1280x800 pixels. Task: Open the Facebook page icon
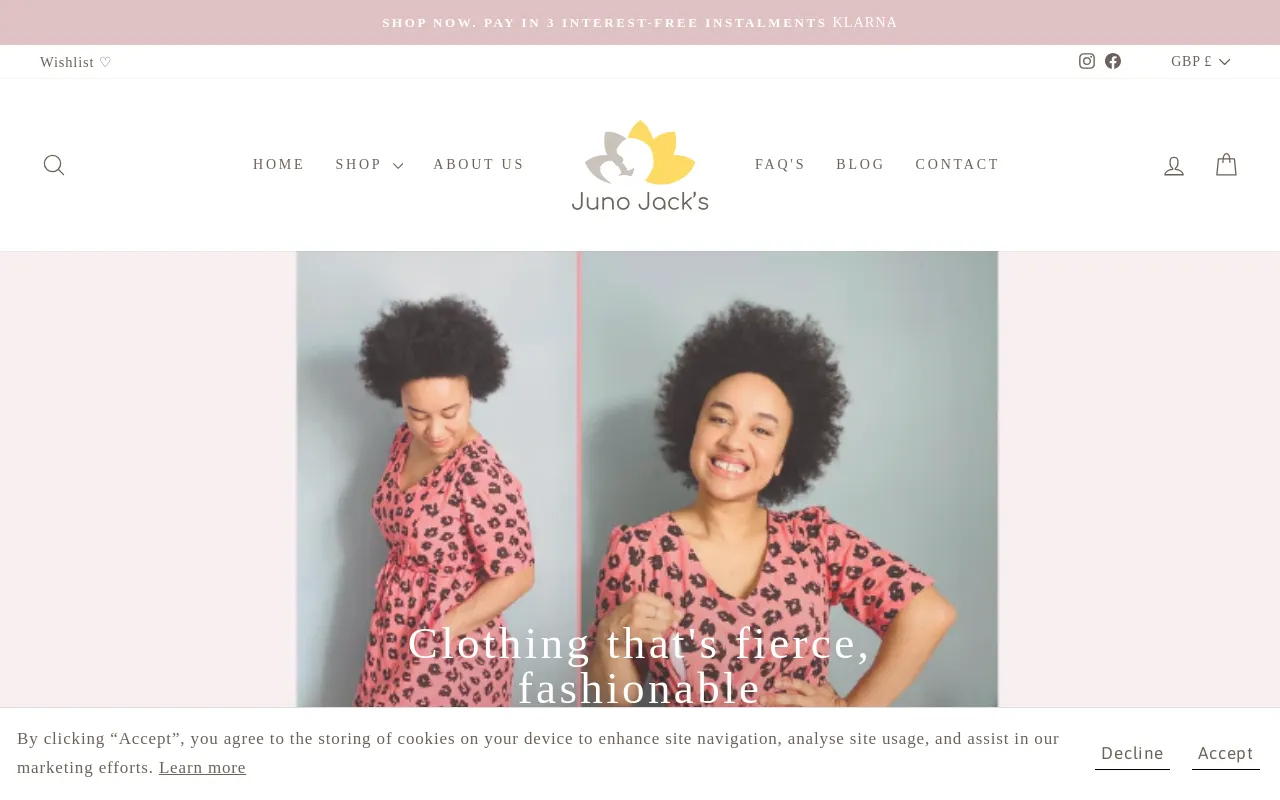[x=1113, y=61]
